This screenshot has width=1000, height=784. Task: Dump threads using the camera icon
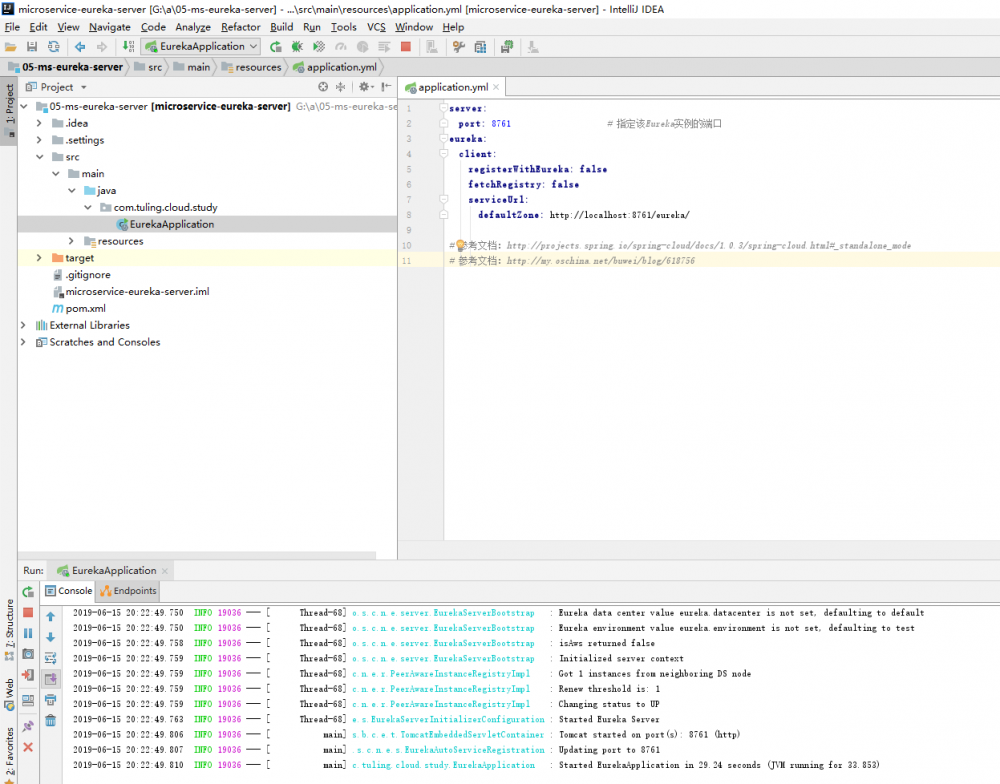tap(28, 654)
